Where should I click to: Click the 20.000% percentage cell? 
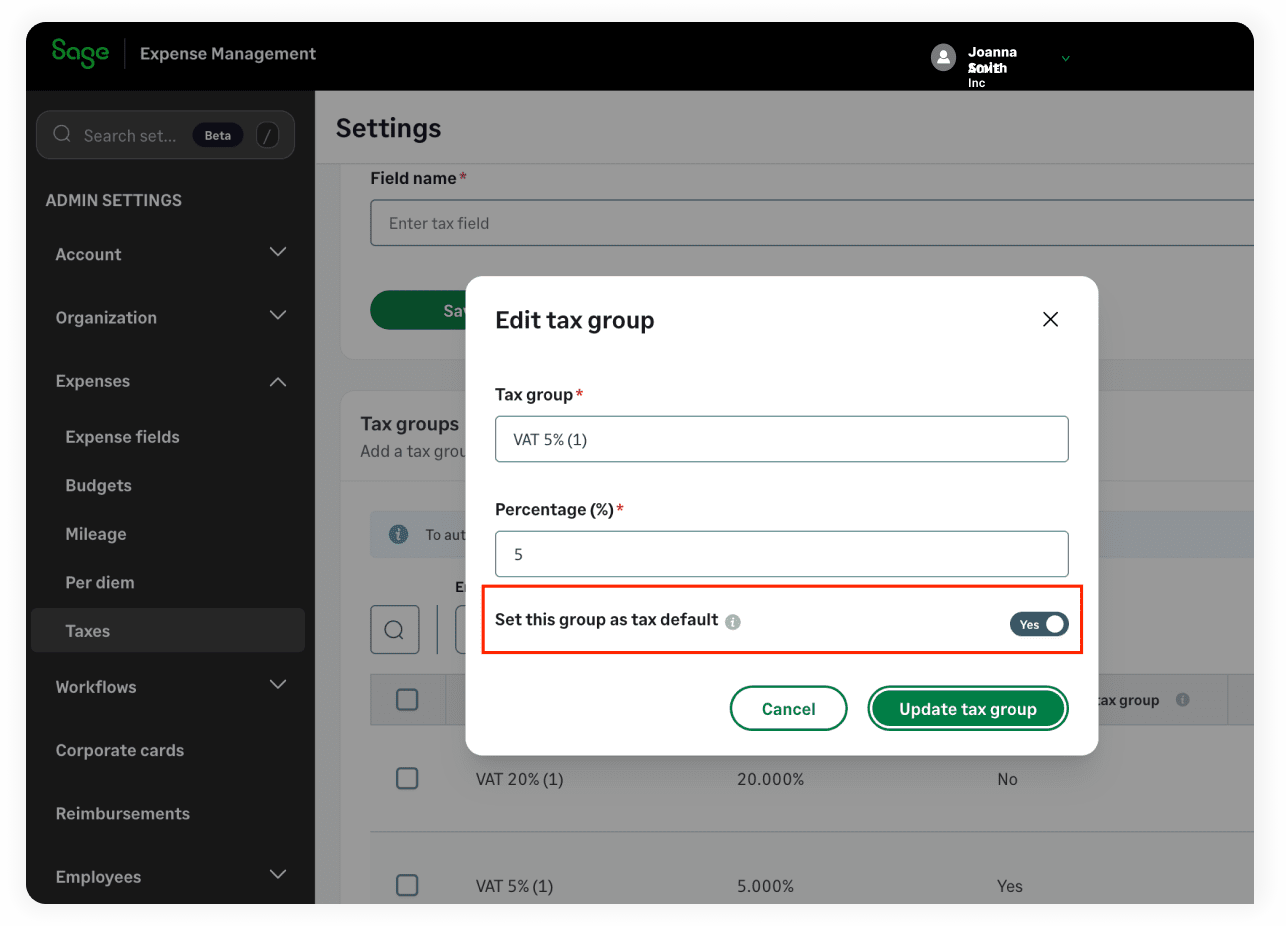click(x=770, y=779)
